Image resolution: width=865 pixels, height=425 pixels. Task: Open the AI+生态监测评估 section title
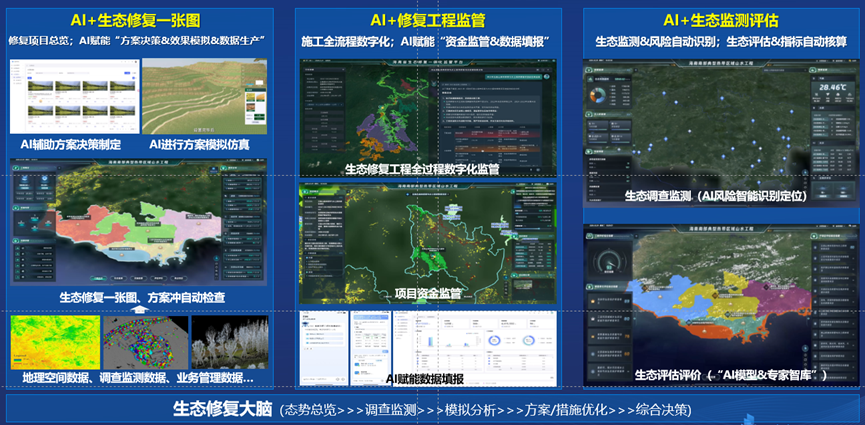pyautogui.click(x=722, y=19)
